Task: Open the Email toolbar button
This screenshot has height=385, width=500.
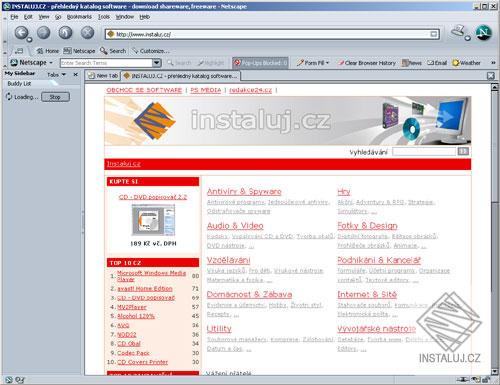Action: coord(437,63)
